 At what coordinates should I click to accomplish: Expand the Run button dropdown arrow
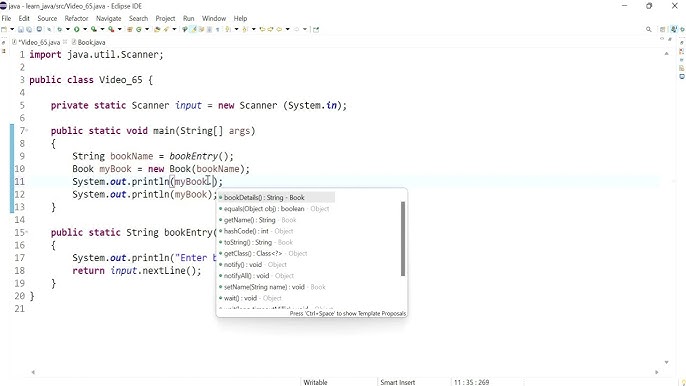click(85, 29)
